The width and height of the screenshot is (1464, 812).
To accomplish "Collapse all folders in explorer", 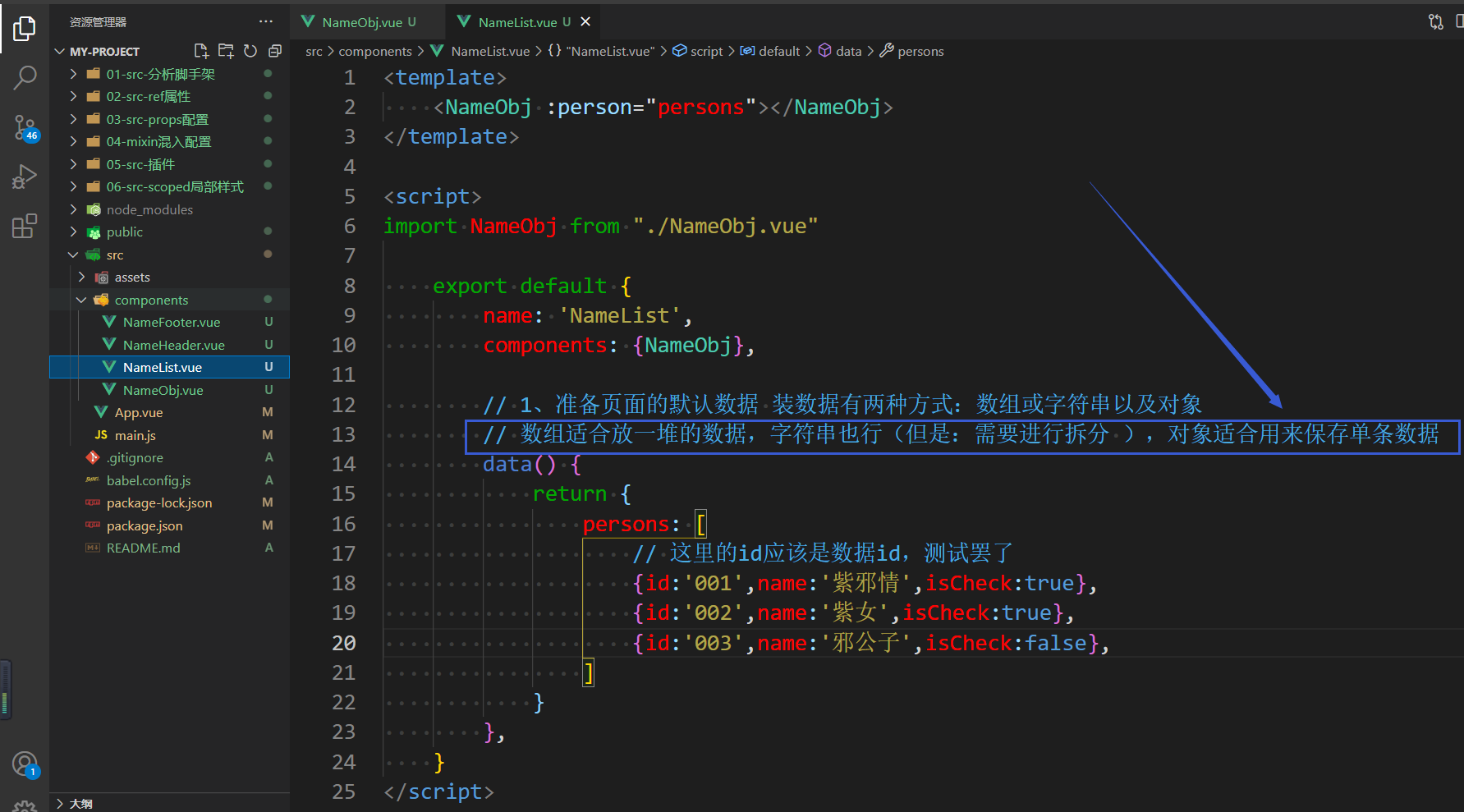I will point(275,51).
